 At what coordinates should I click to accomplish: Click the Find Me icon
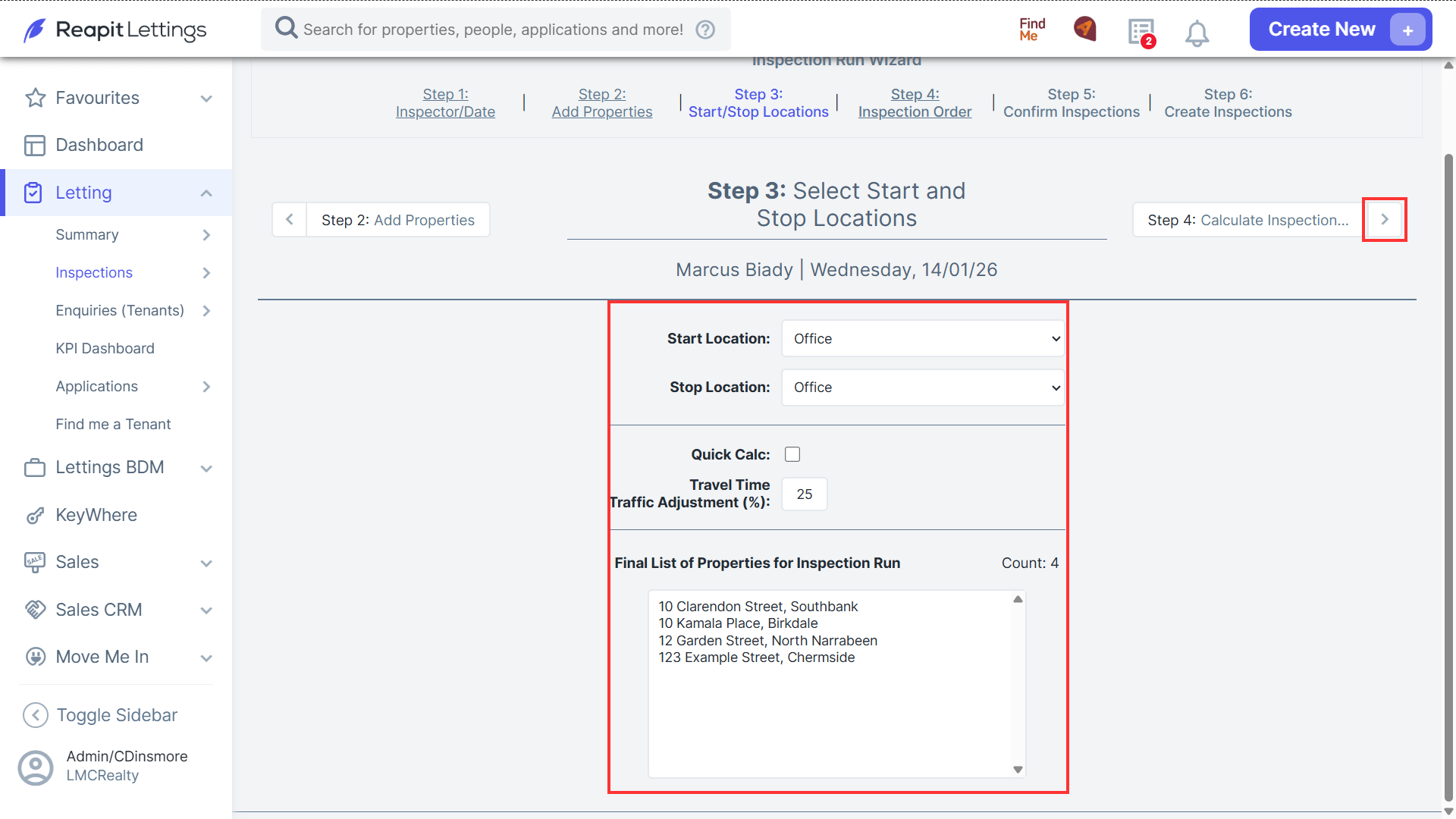point(1032,30)
